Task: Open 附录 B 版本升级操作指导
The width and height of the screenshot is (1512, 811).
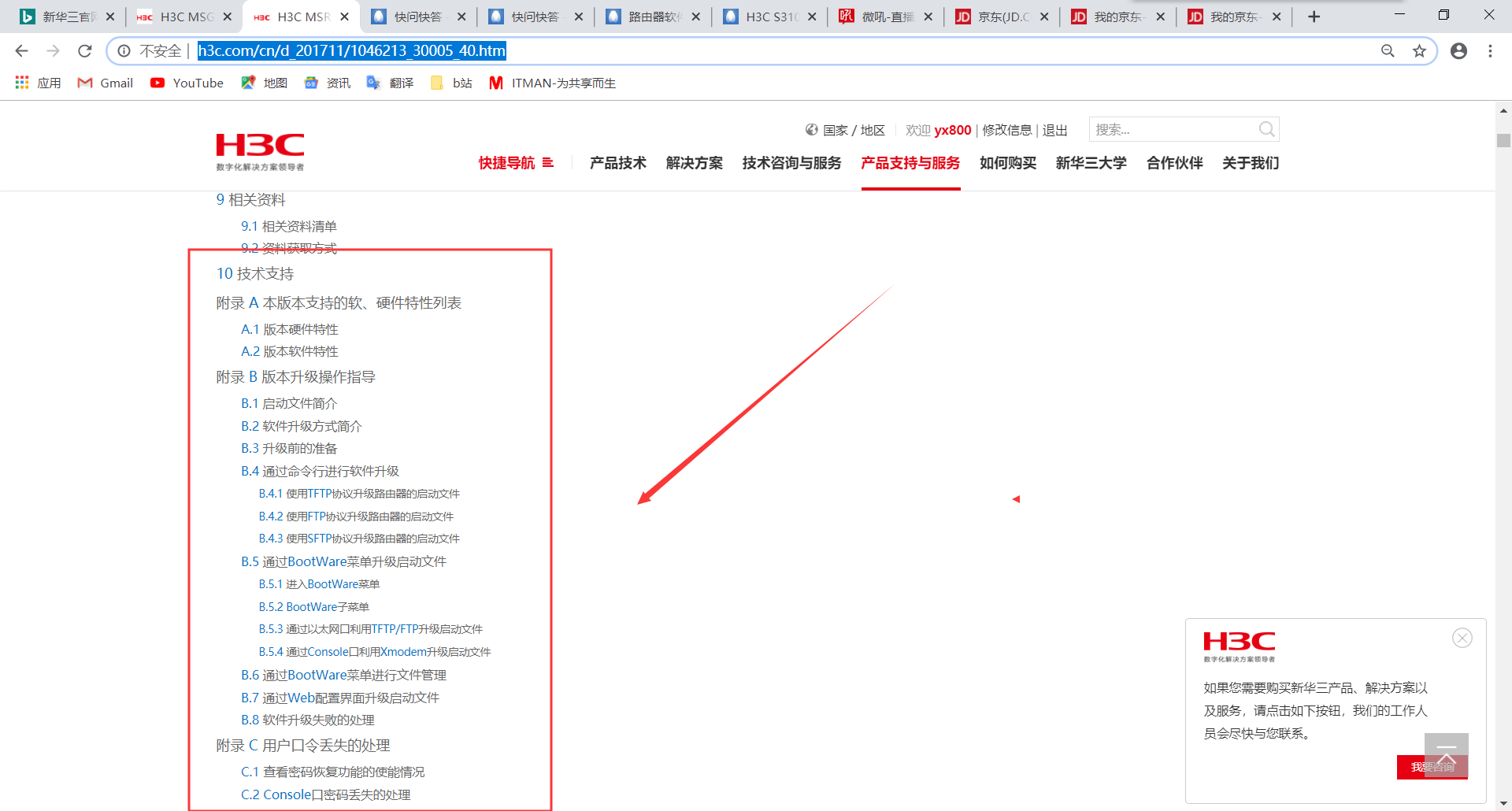Action: (296, 377)
